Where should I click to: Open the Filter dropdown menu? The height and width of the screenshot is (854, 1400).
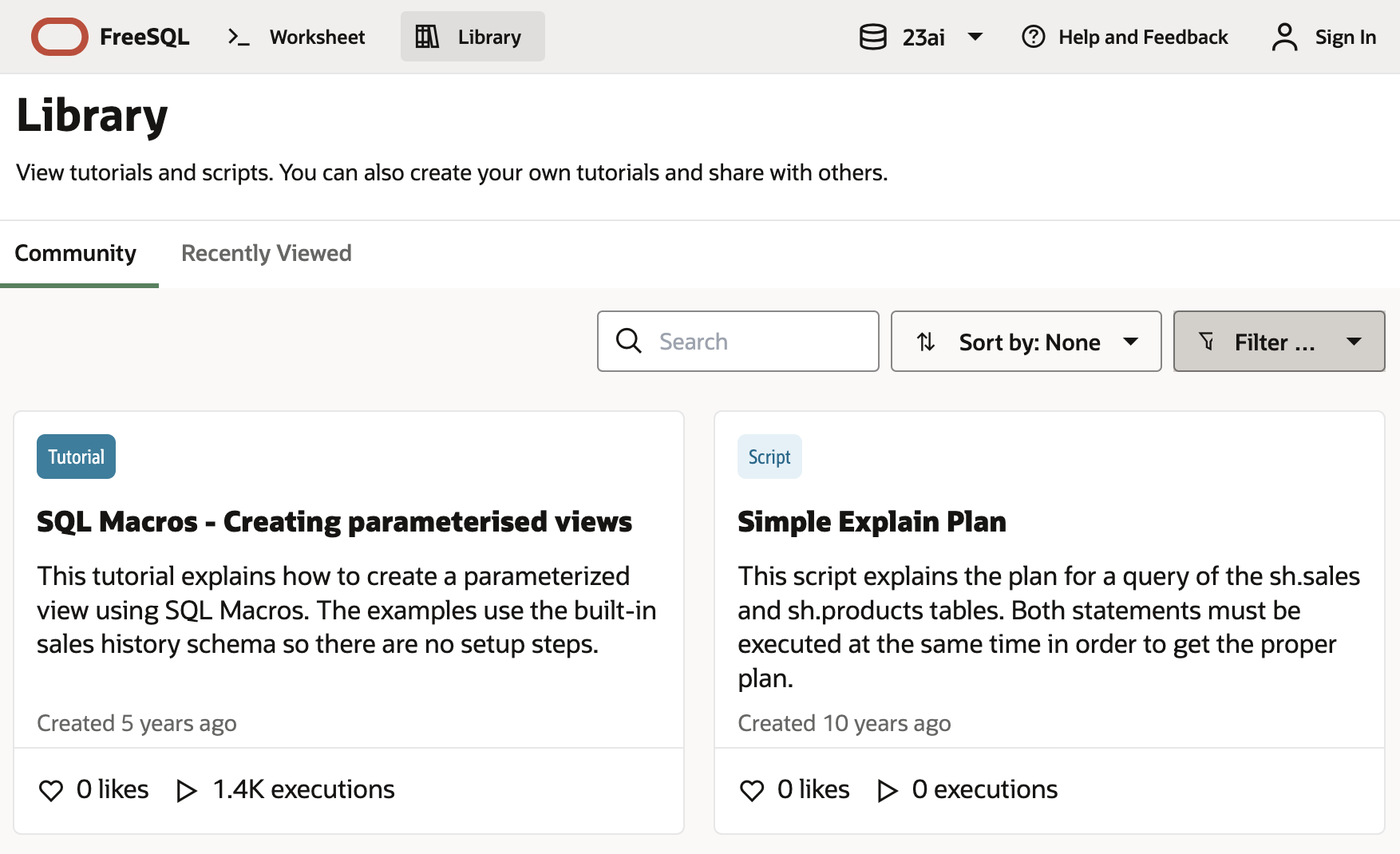click(x=1279, y=342)
